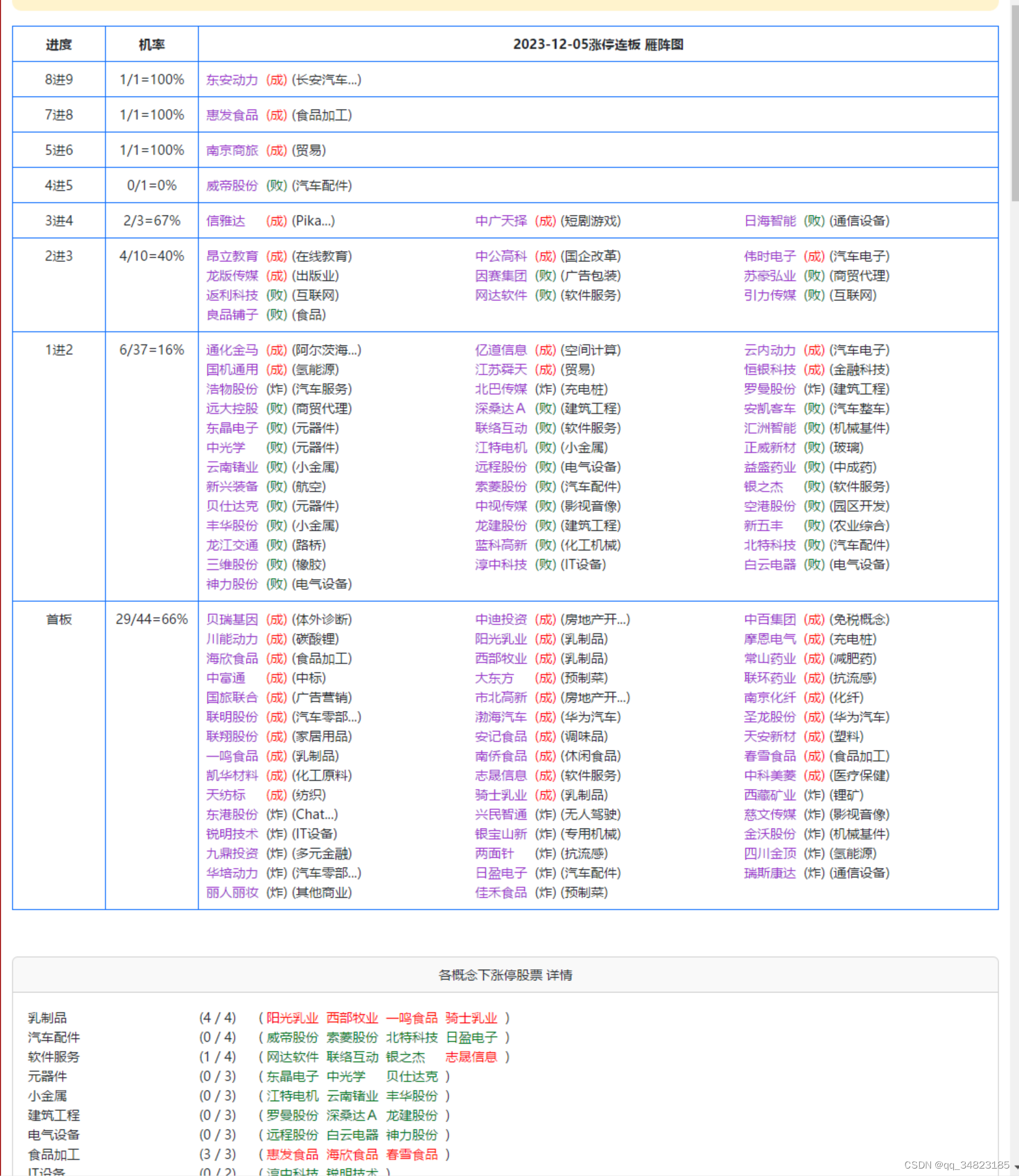Open the 中广天择 stock link
Viewport: 1019px width, 1176px height.
501,221
